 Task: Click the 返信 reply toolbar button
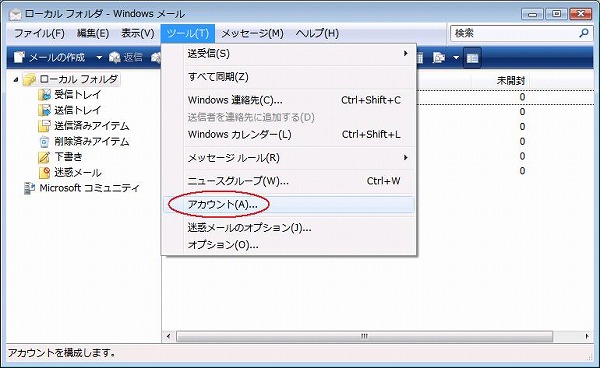(126, 57)
